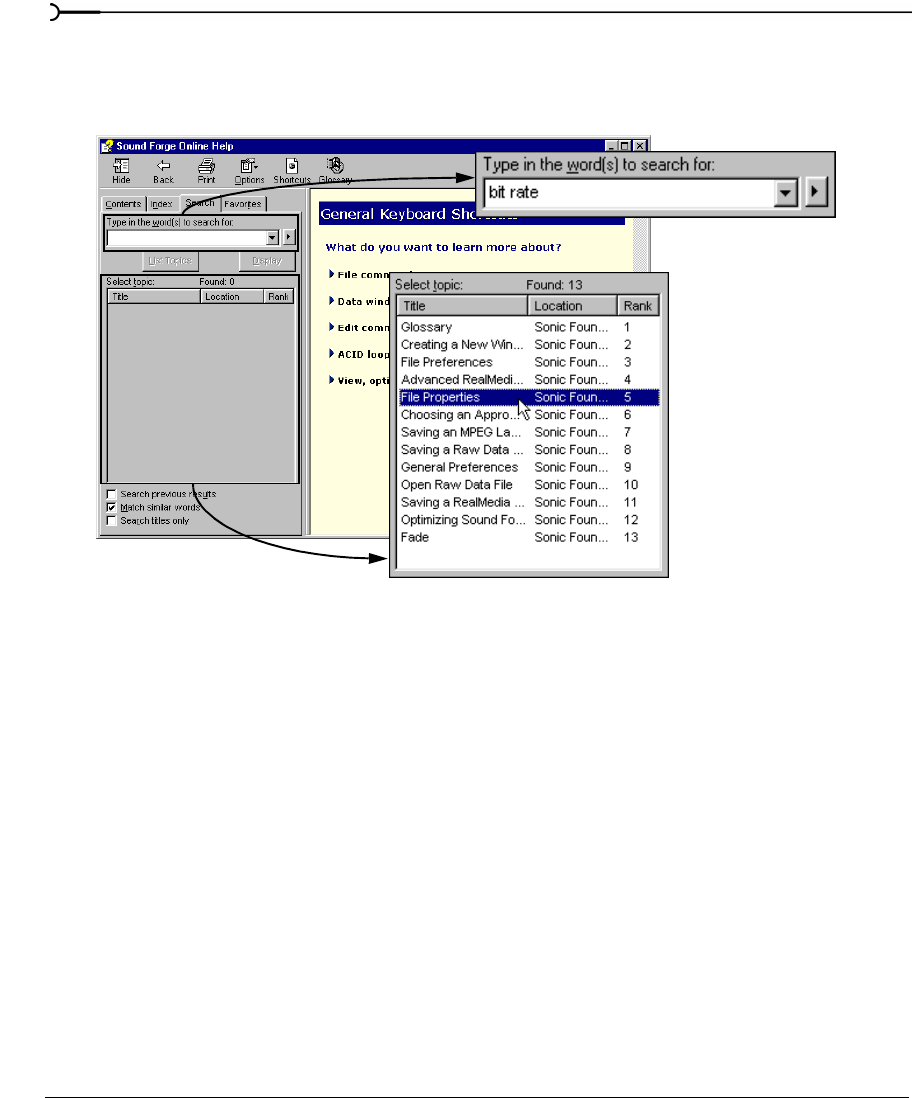The height and width of the screenshot is (1098, 912).
Task: Click the enlarged 'bit rate' search field
Action: [628, 192]
